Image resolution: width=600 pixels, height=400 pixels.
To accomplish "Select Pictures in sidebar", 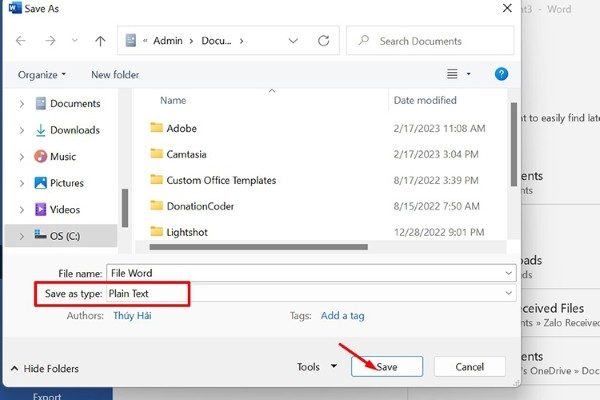I will (59, 183).
